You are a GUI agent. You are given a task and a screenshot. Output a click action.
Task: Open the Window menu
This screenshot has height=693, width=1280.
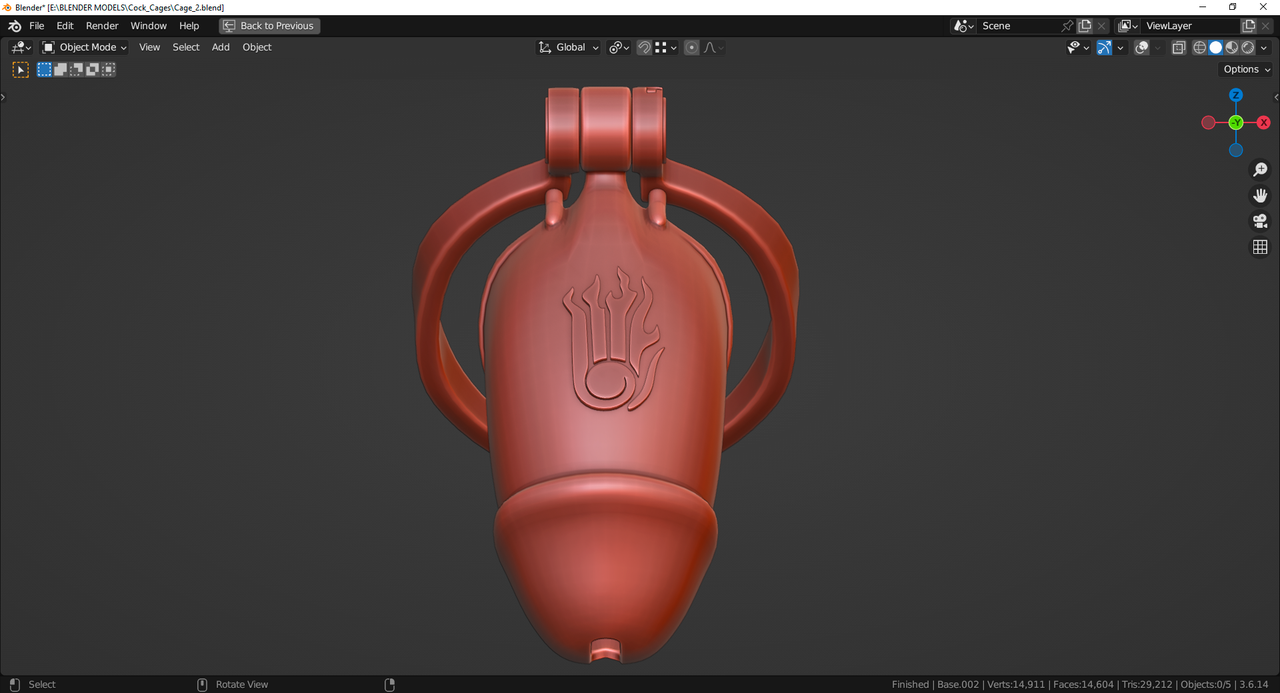[x=149, y=26]
